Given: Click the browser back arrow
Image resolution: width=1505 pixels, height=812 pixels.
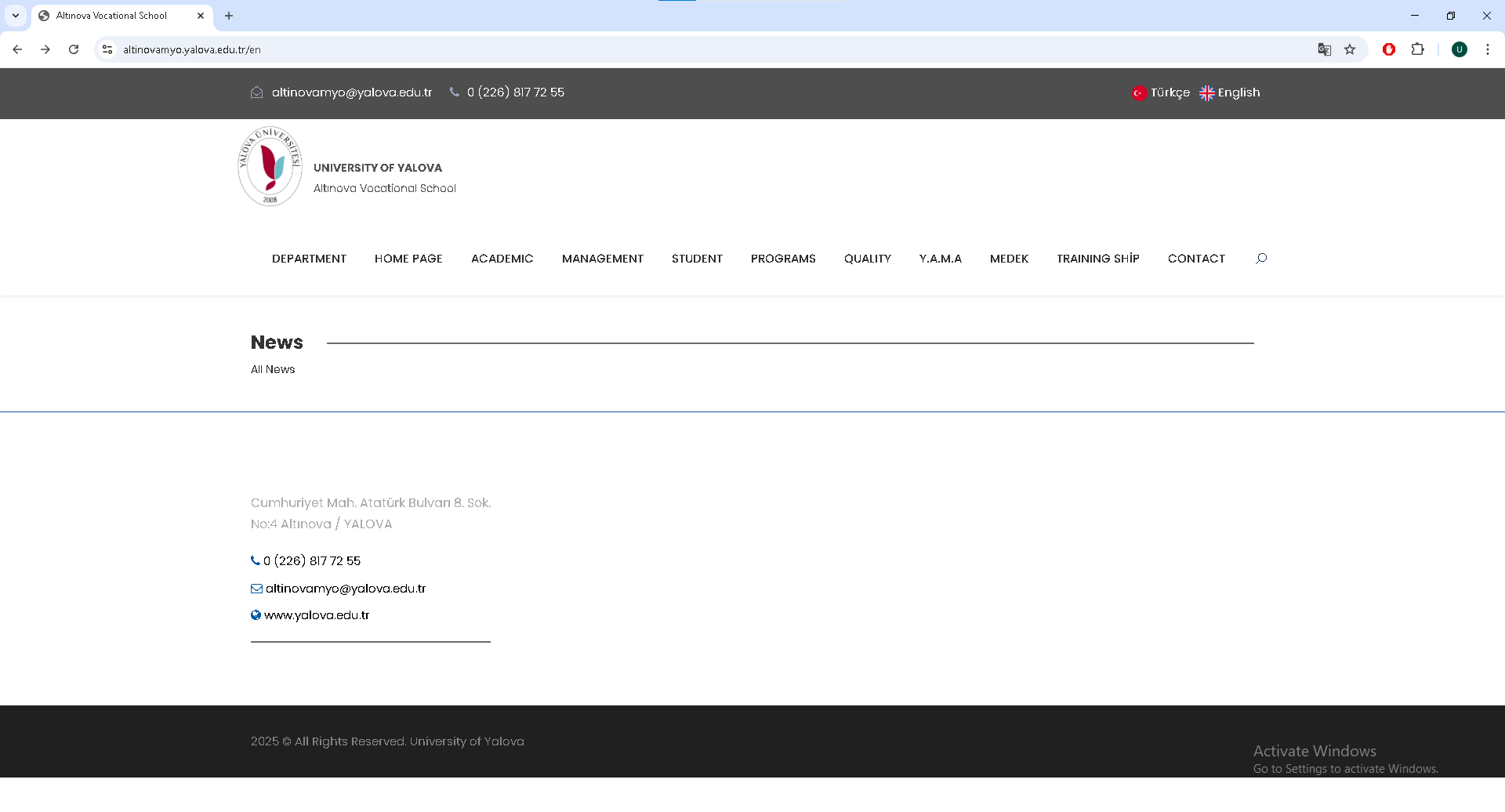Looking at the screenshot, I should tap(17, 49).
